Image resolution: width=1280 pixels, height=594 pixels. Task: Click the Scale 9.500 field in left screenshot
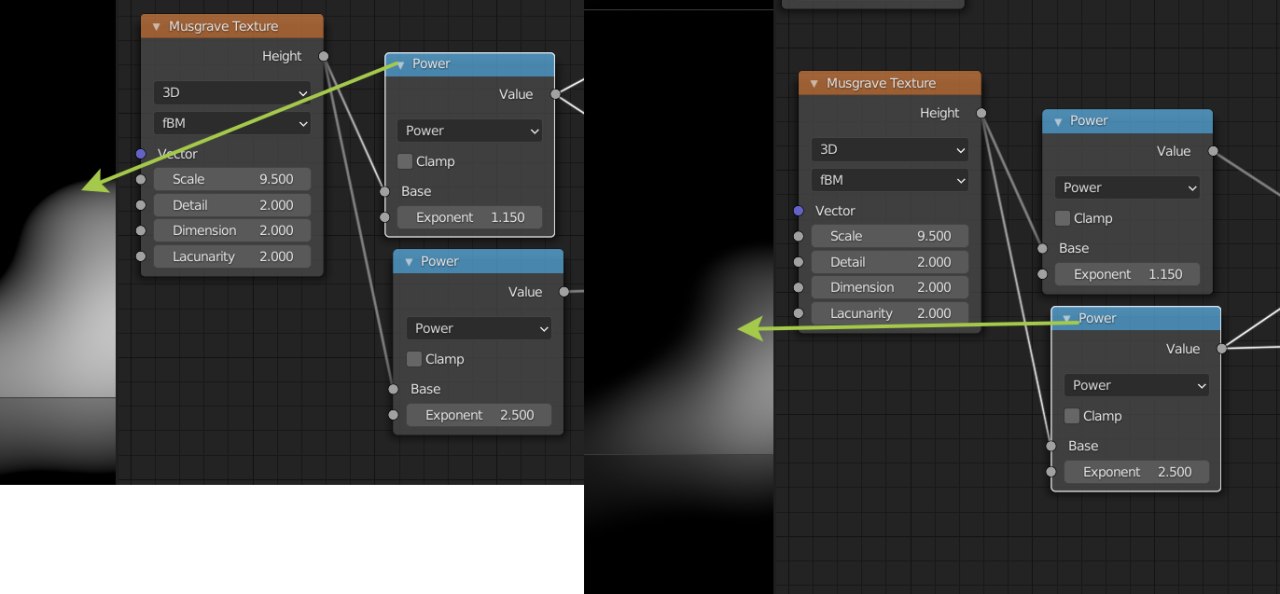click(x=232, y=179)
